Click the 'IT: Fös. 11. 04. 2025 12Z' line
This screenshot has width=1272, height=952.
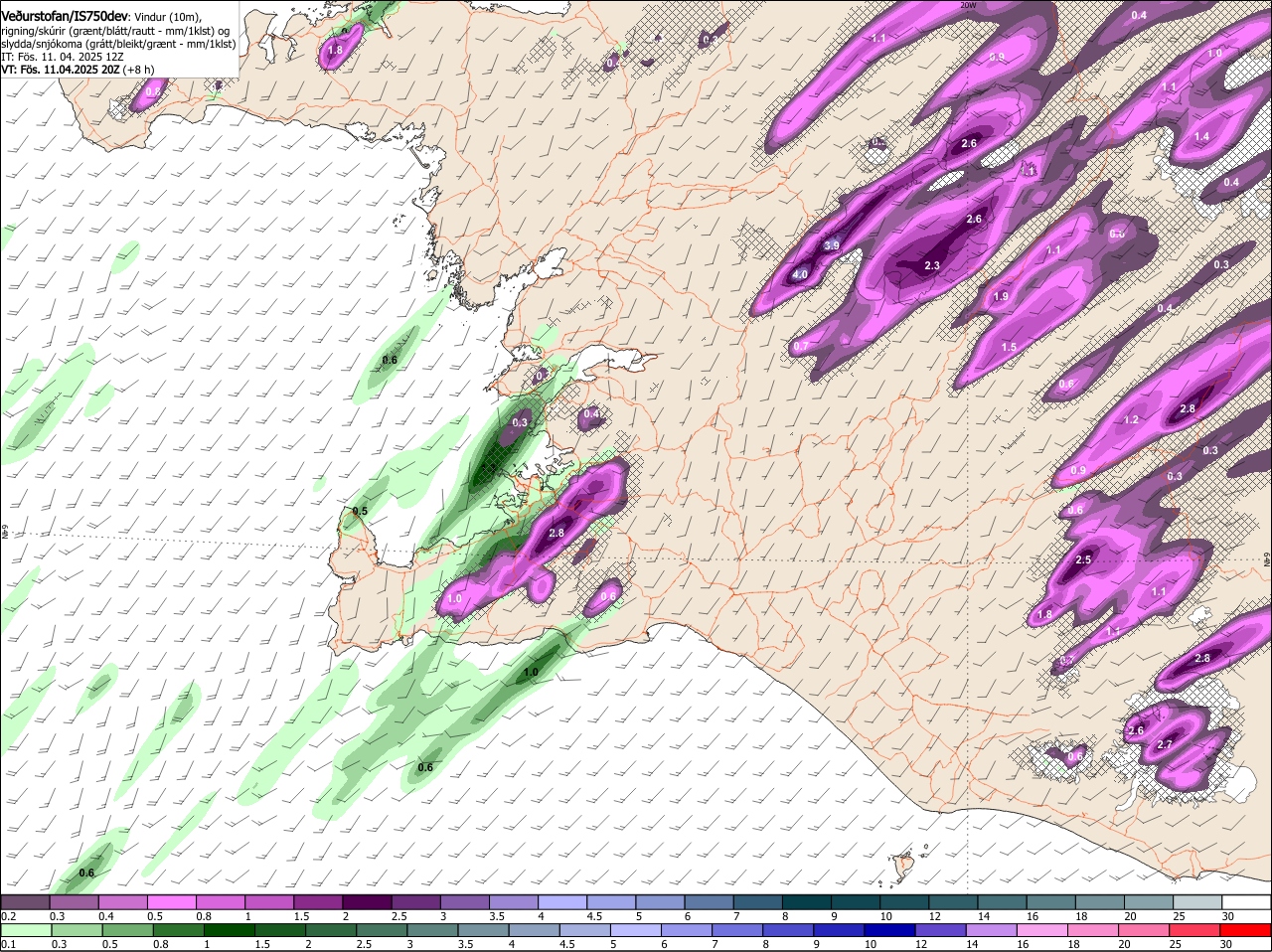[x=63, y=57]
